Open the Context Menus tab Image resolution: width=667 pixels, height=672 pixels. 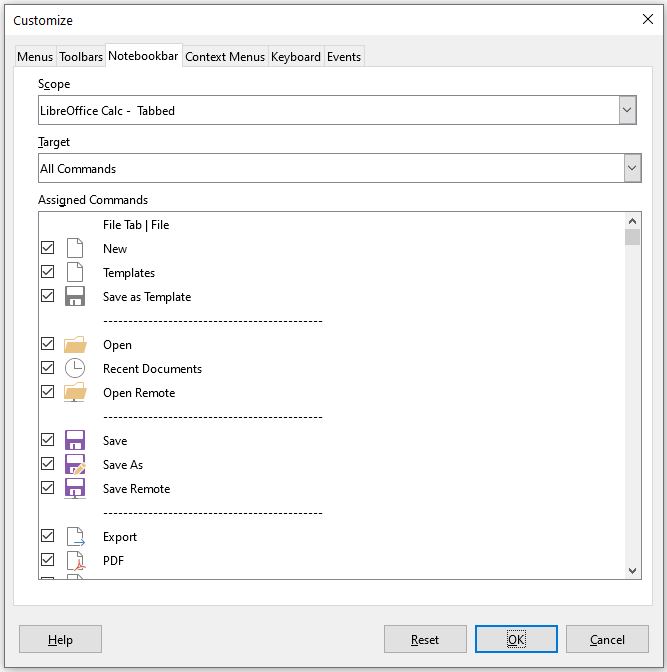pyautogui.click(x=225, y=57)
